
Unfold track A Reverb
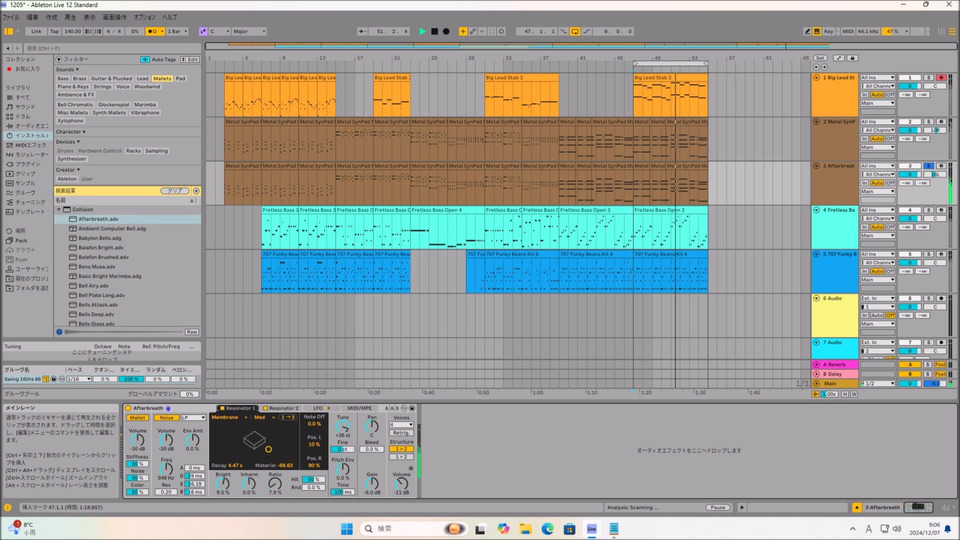click(816, 364)
